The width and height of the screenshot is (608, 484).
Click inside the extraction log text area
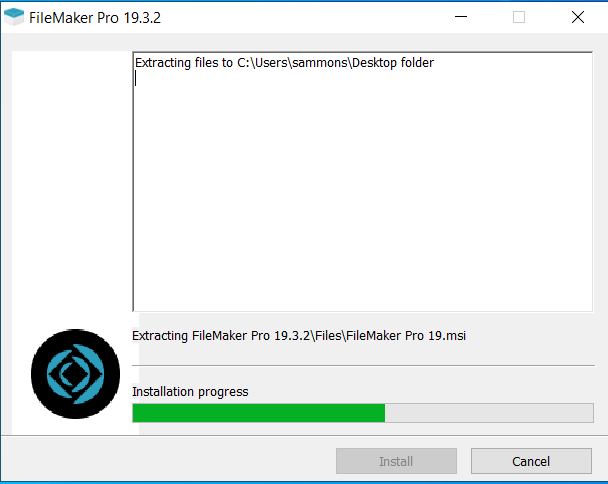(363, 182)
